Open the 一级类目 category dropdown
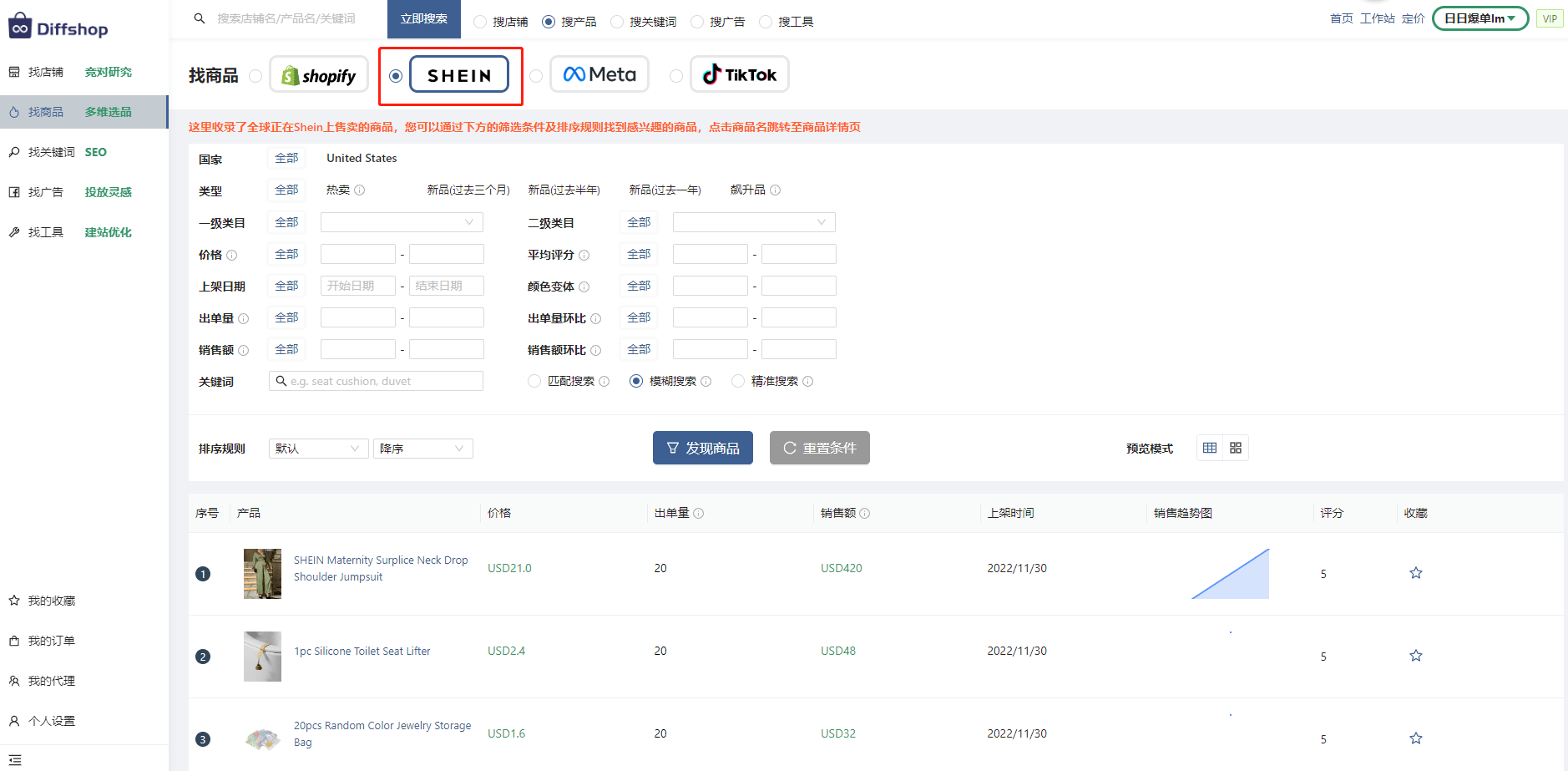 click(x=402, y=222)
